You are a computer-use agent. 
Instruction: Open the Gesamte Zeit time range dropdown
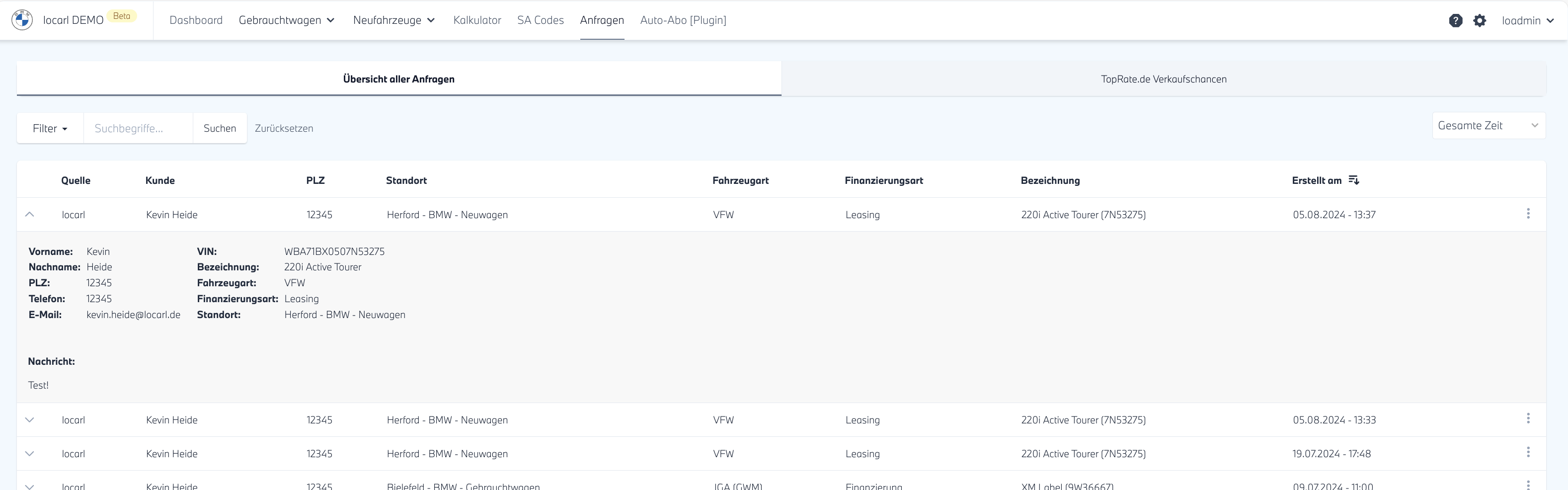coord(1488,125)
